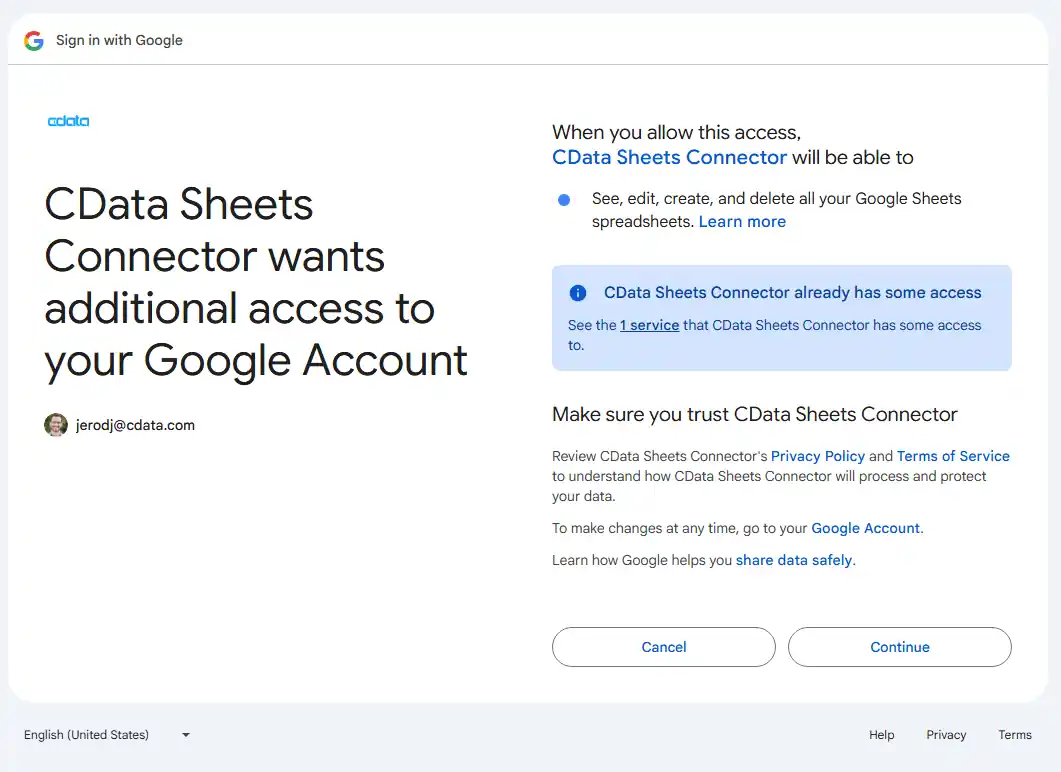
Task: Open Terms in the footer
Action: (1014, 735)
